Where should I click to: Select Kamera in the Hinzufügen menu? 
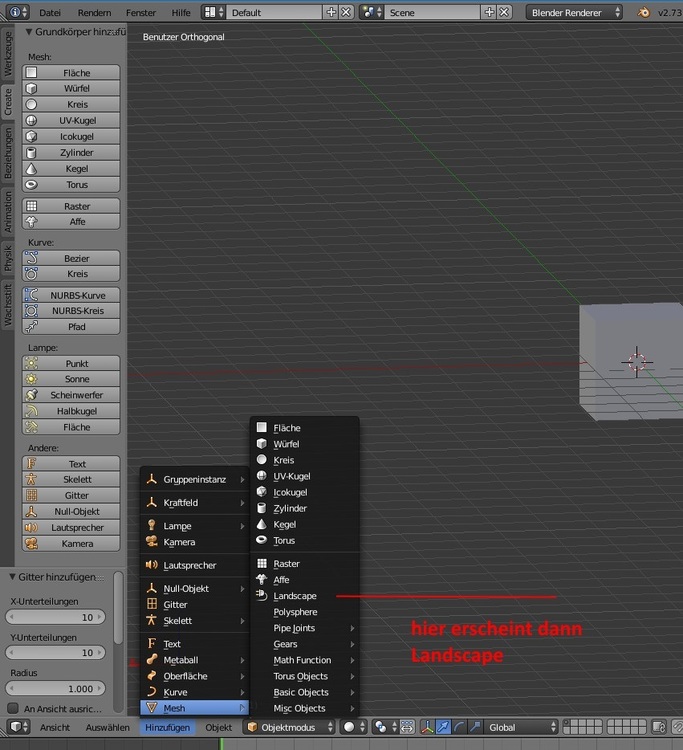pos(195,542)
